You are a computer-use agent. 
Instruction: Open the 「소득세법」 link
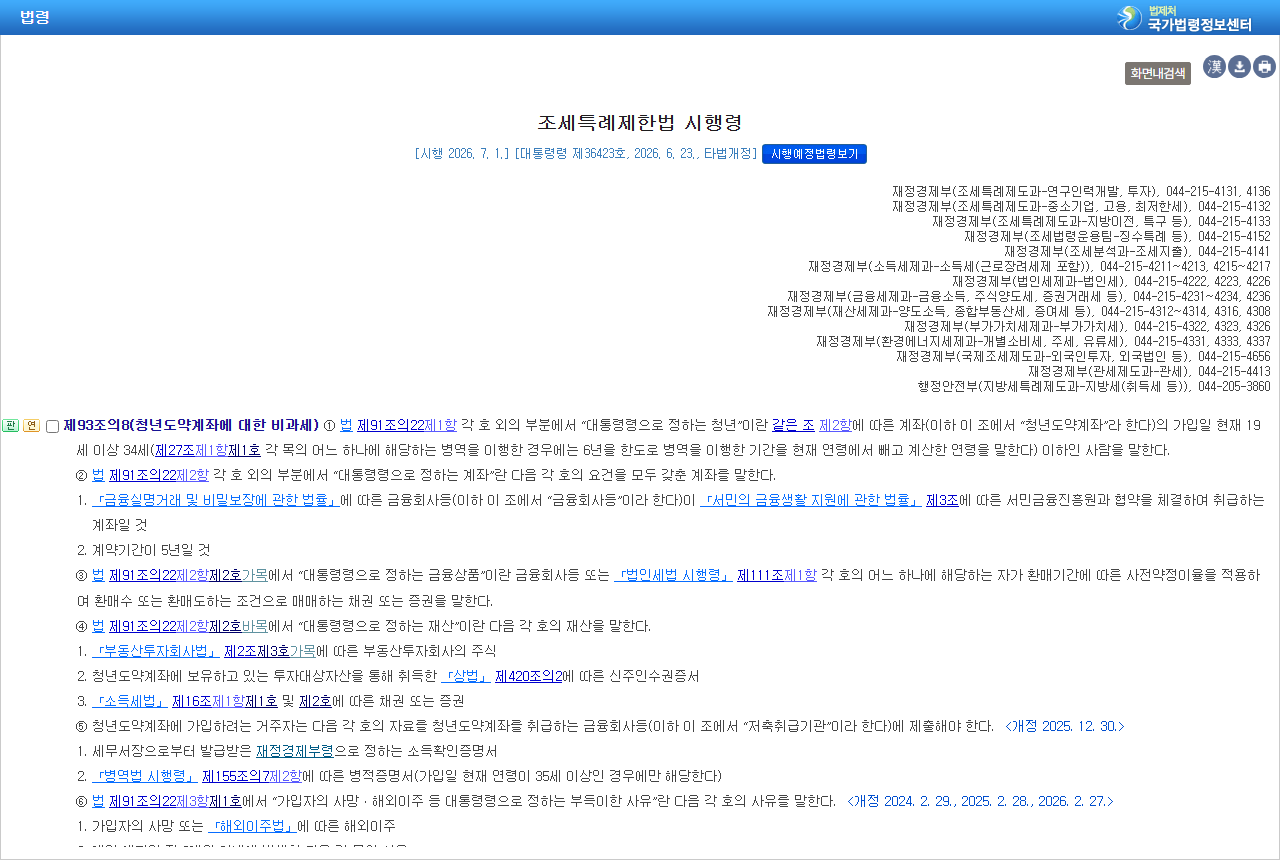pyautogui.click(x=130, y=701)
